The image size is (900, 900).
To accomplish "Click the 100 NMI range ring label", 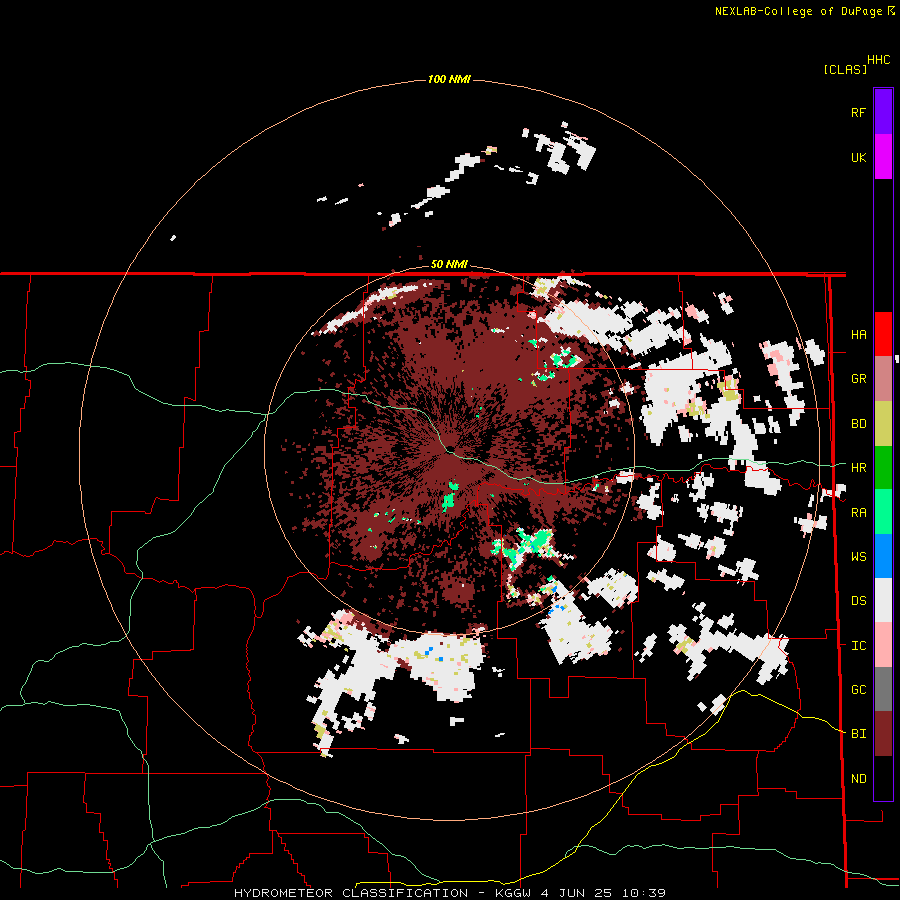I will pyautogui.click(x=449, y=79).
